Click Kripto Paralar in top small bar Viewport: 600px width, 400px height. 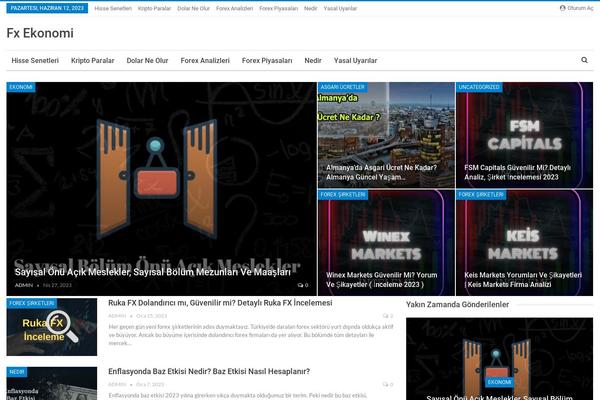pos(154,8)
